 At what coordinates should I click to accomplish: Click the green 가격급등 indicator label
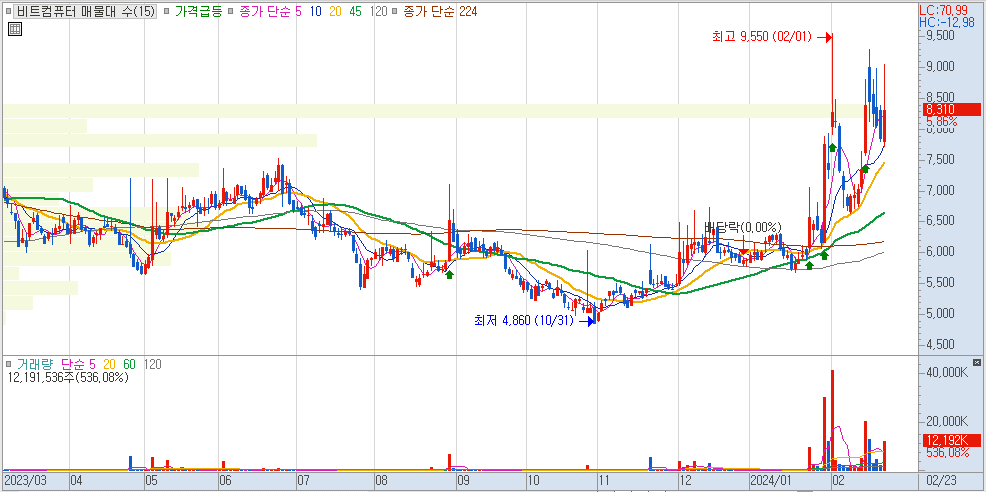[x=197, y=11]
